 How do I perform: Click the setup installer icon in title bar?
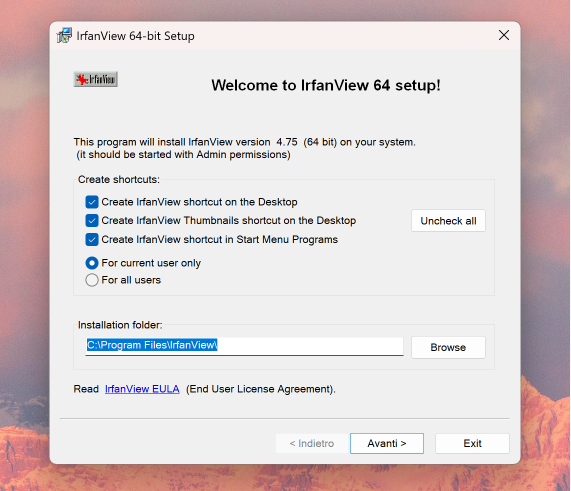64,36
